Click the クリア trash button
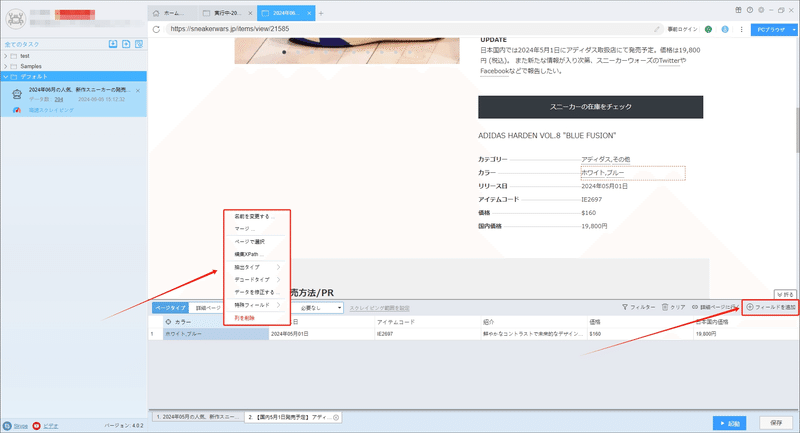The height and width of the screenshot is (433, 800). click(x=673, y=307)
